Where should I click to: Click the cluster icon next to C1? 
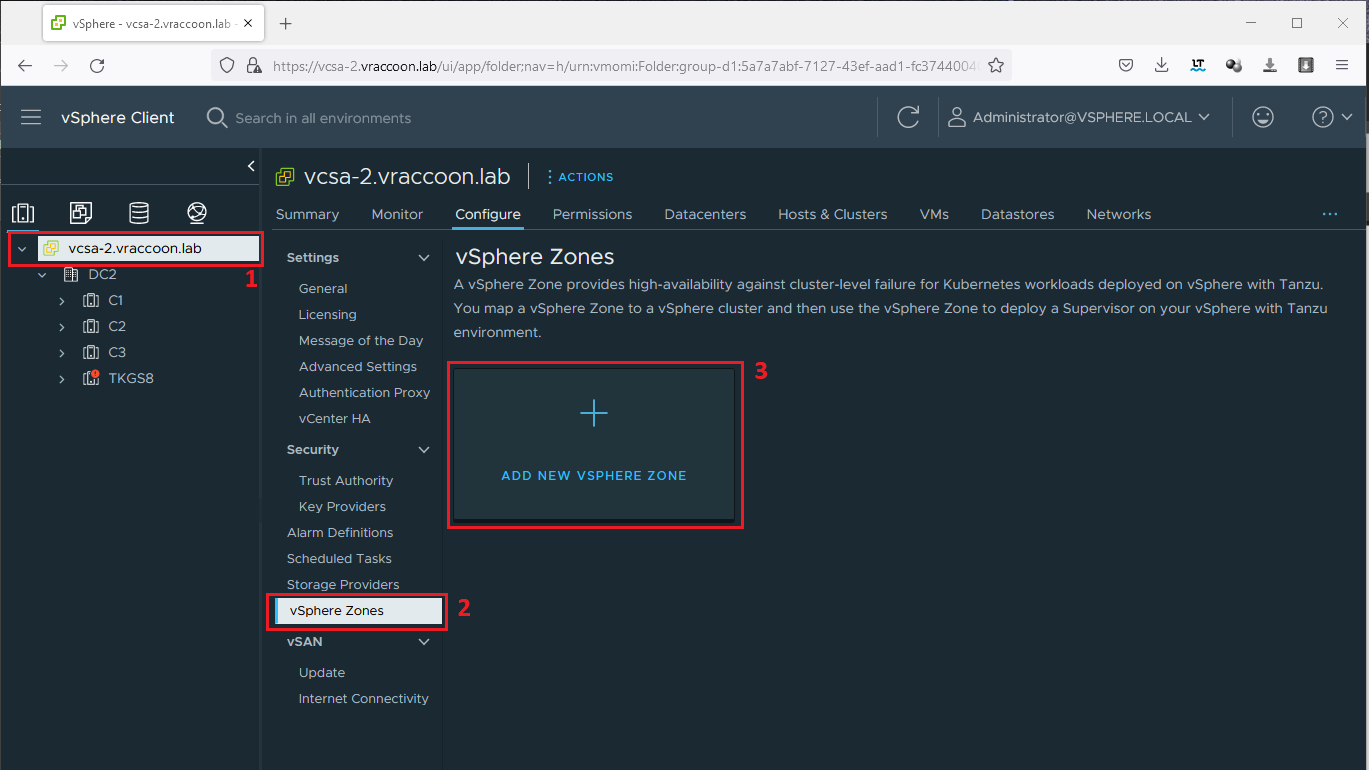tap(91, 300)
